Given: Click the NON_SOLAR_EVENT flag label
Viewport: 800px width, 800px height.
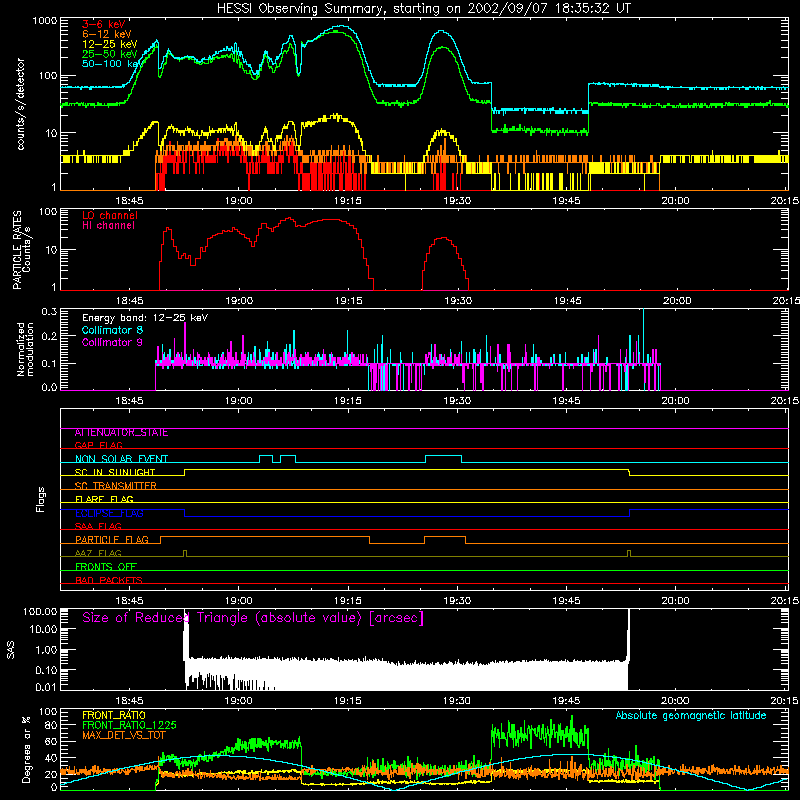Looking at the screenshot, I should (121, 459).
